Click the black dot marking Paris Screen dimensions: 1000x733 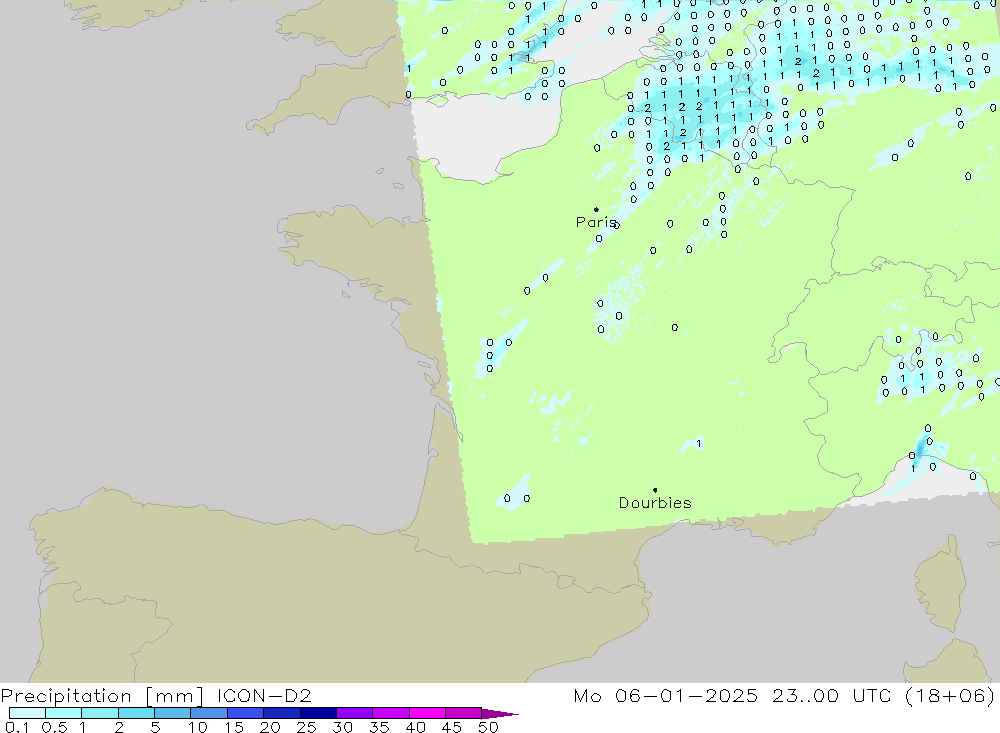tap(596, 209)
